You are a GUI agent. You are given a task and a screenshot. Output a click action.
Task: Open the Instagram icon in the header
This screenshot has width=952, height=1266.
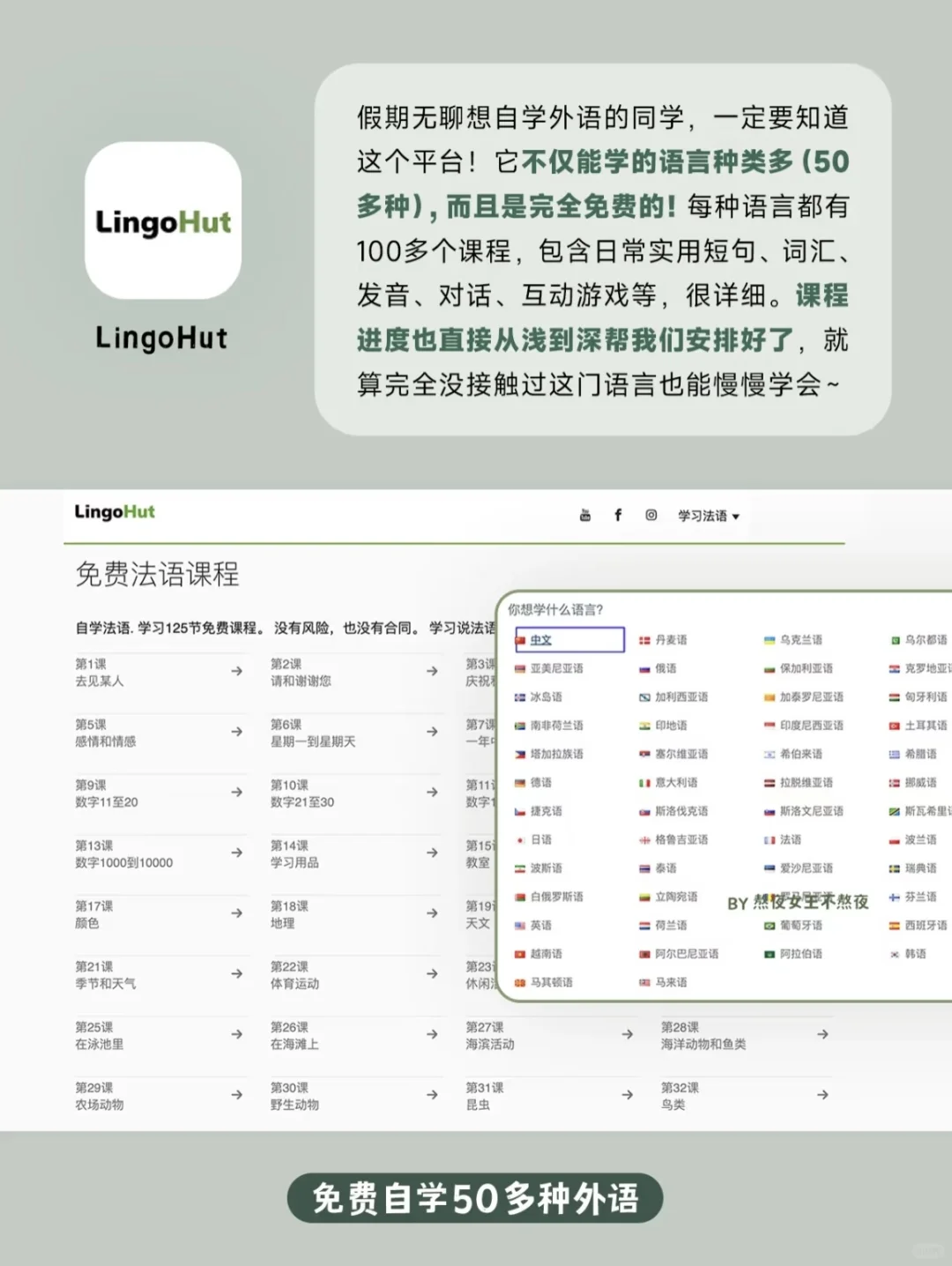(650, 515)
